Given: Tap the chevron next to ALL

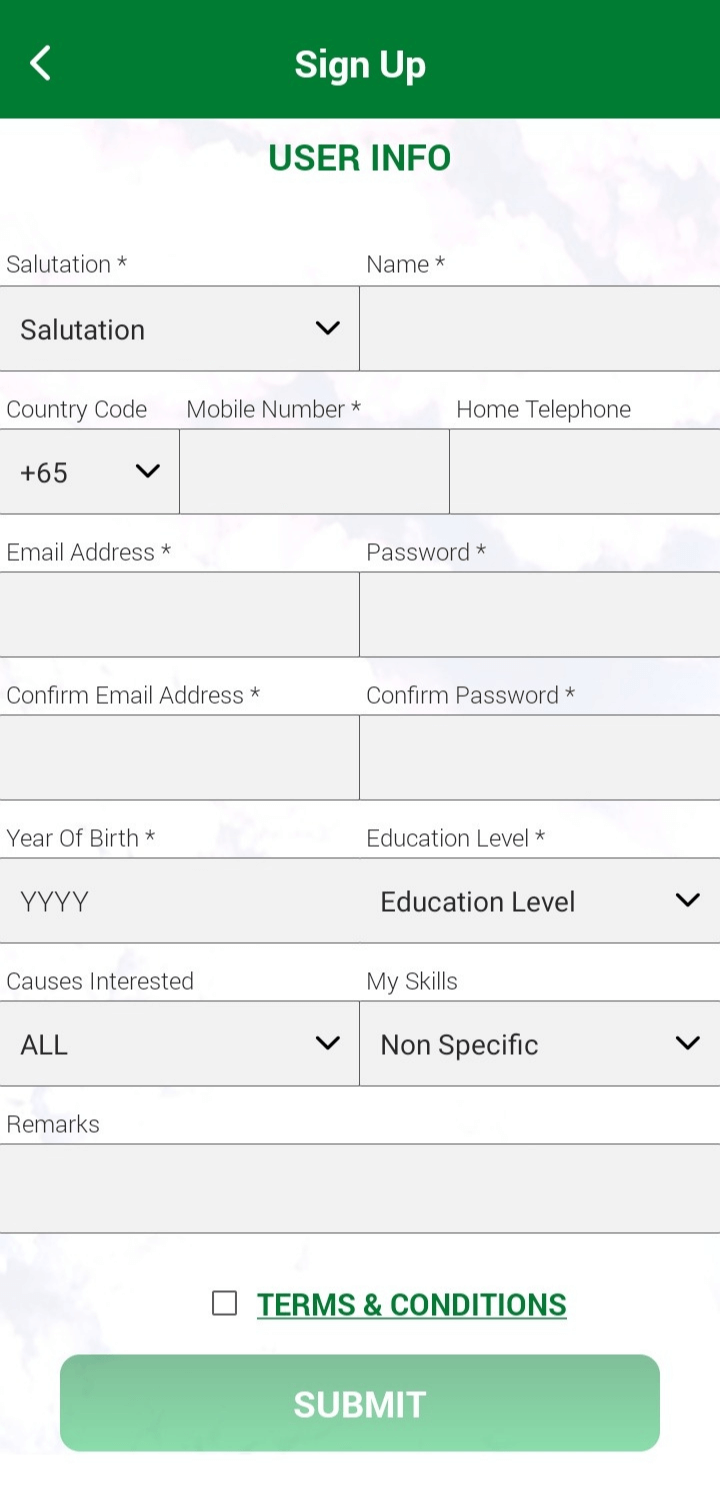Looking at the screenshot, I should (328, 1044).
